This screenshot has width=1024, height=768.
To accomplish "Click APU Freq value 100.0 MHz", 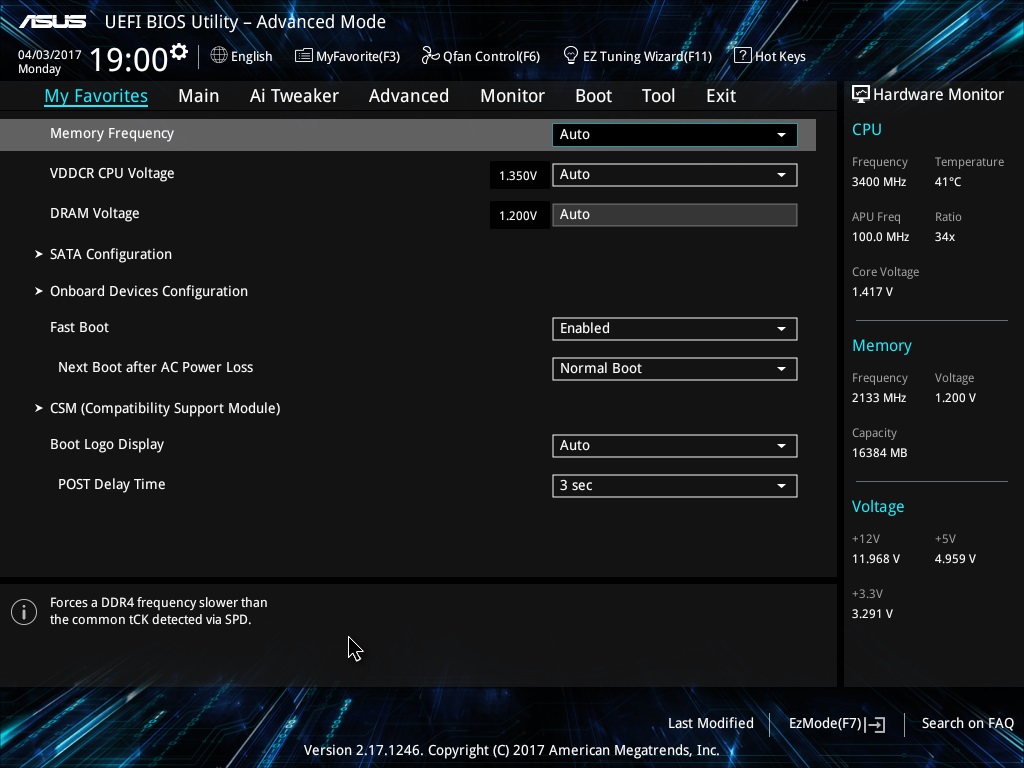I will (x=880, y=237).
